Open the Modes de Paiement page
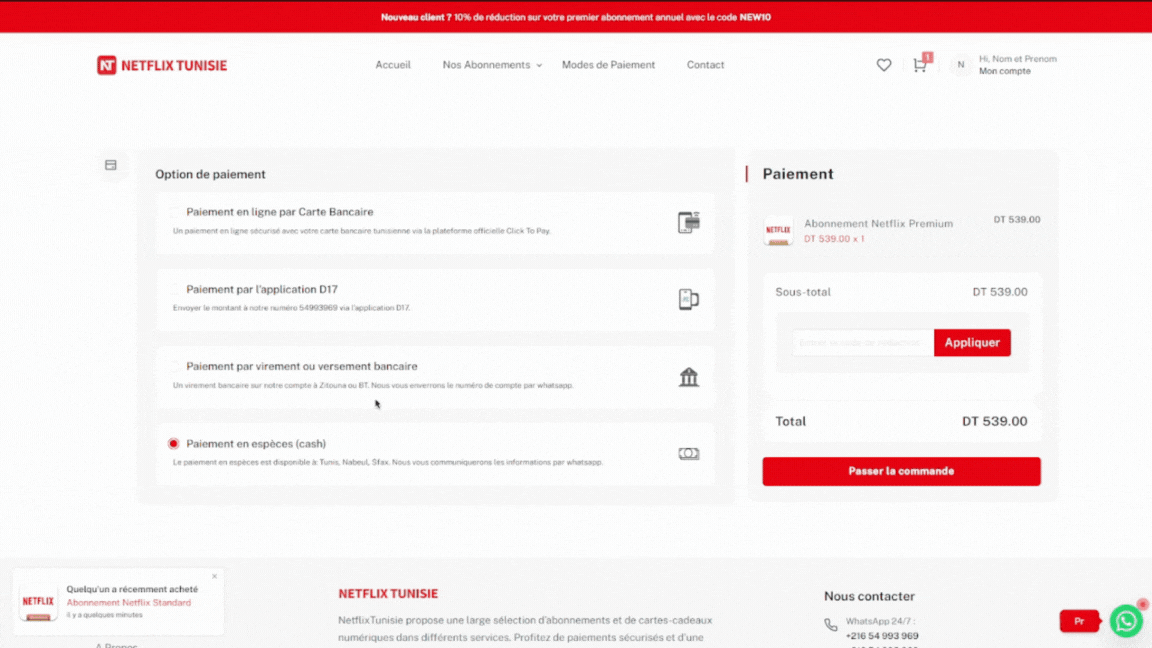This screenshot has width=1152, height=648. pyautogui.click(x=608, y=65)
